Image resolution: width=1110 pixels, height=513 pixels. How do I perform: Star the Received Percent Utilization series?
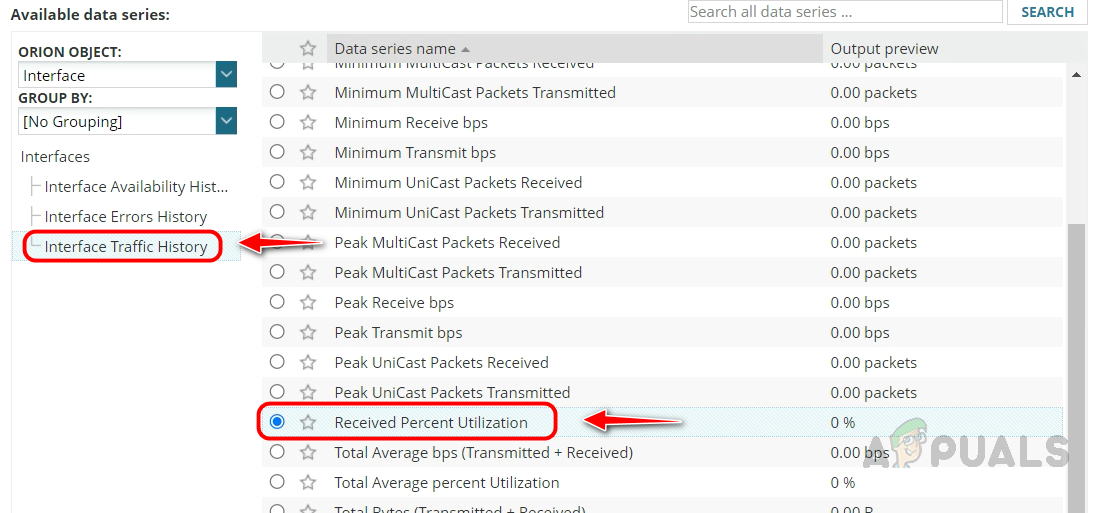(x=308, y=423)
